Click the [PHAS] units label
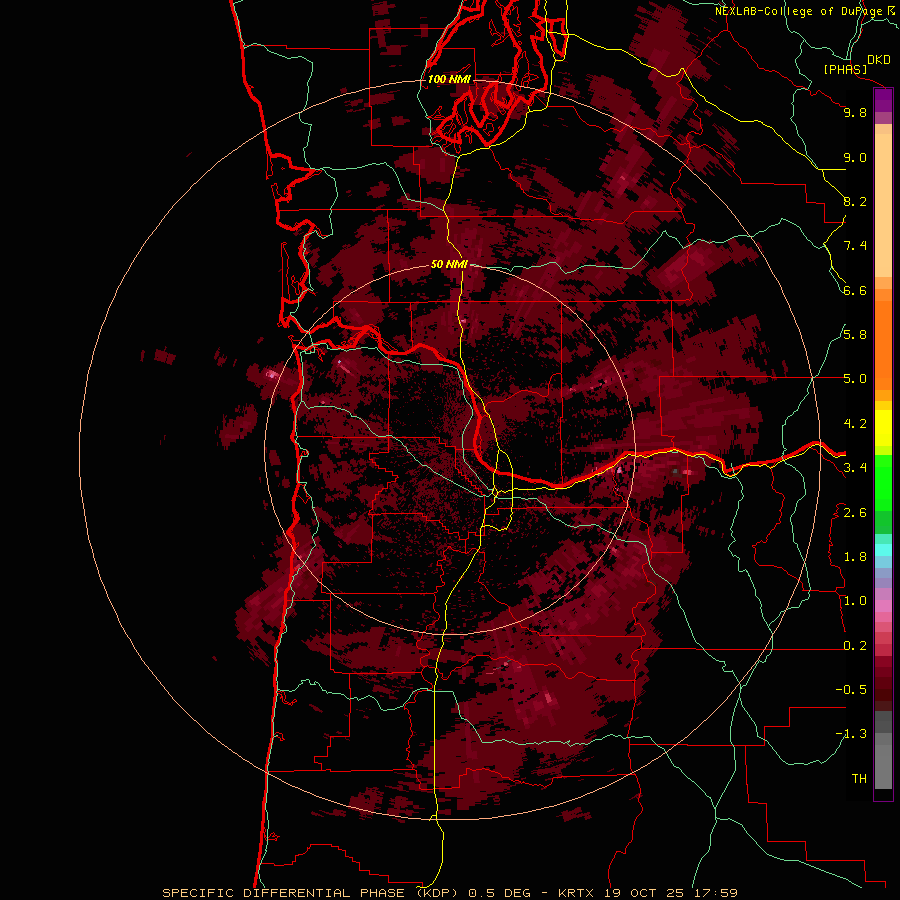The height and width of the screenshot is (900, 900). pos(845,70)
